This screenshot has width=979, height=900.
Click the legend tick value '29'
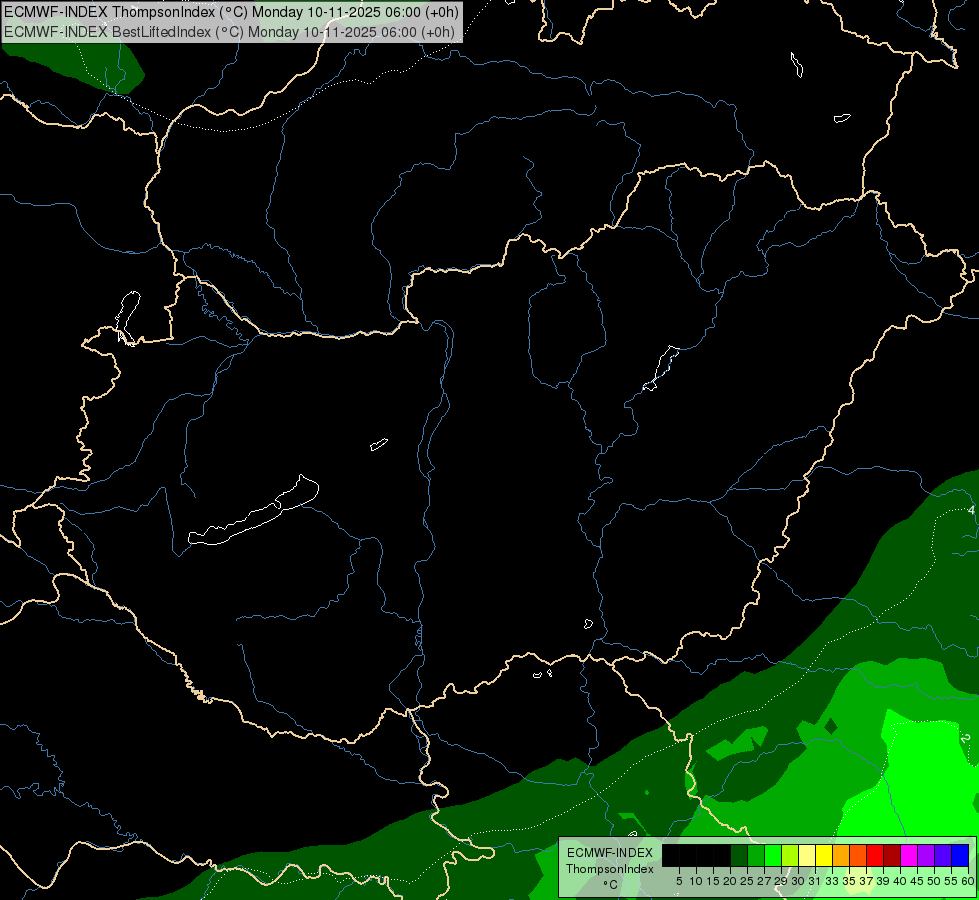click(781, 881)
